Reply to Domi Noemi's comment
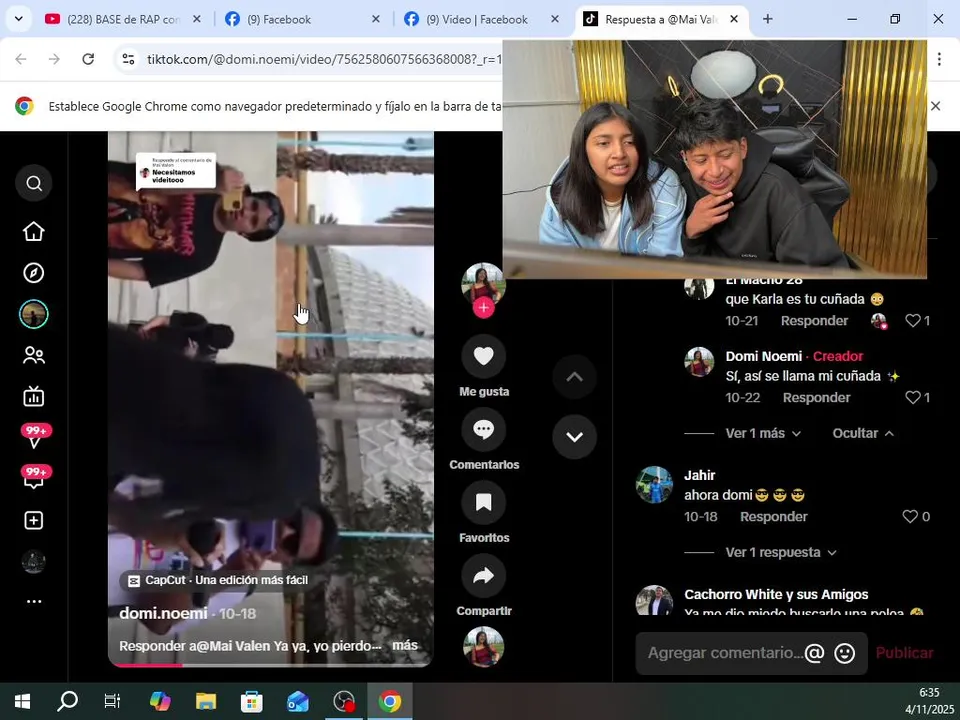Viewport: 960px width, 720px height. (816, 398)
